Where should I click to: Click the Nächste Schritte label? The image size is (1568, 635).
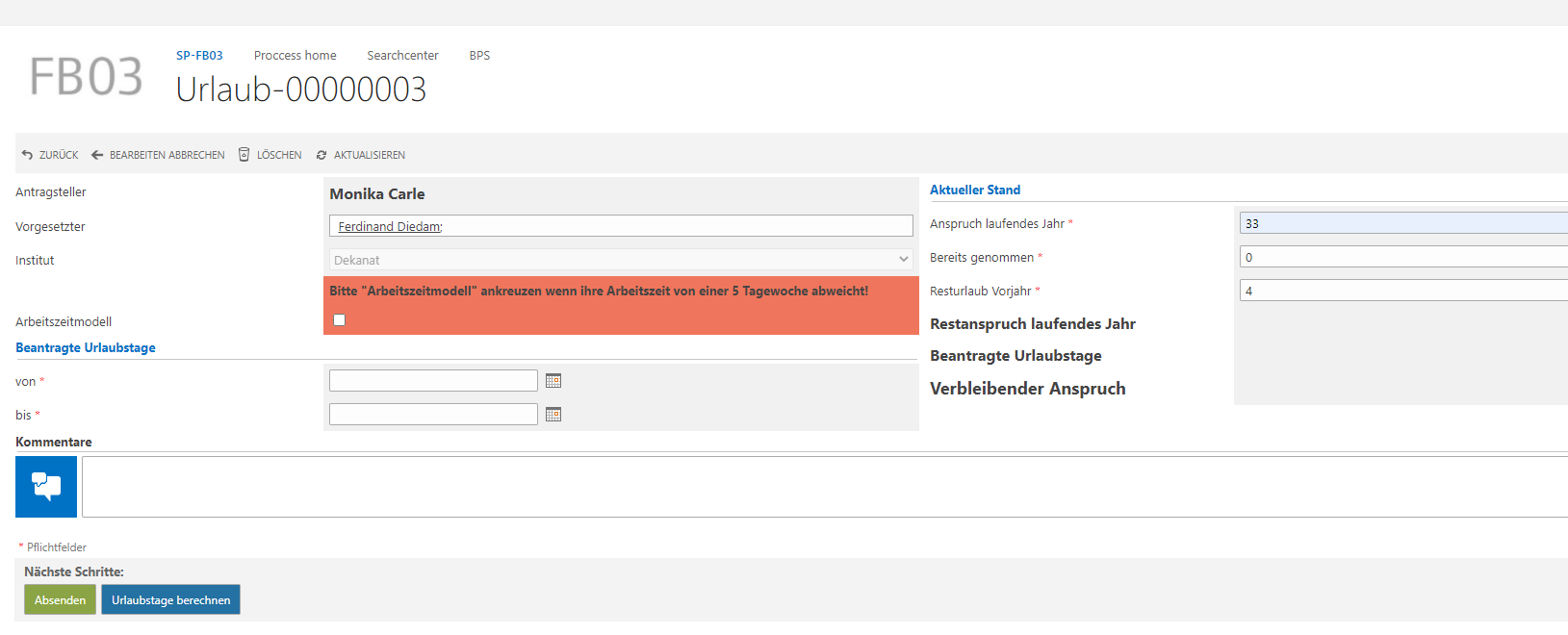(74, 572)
